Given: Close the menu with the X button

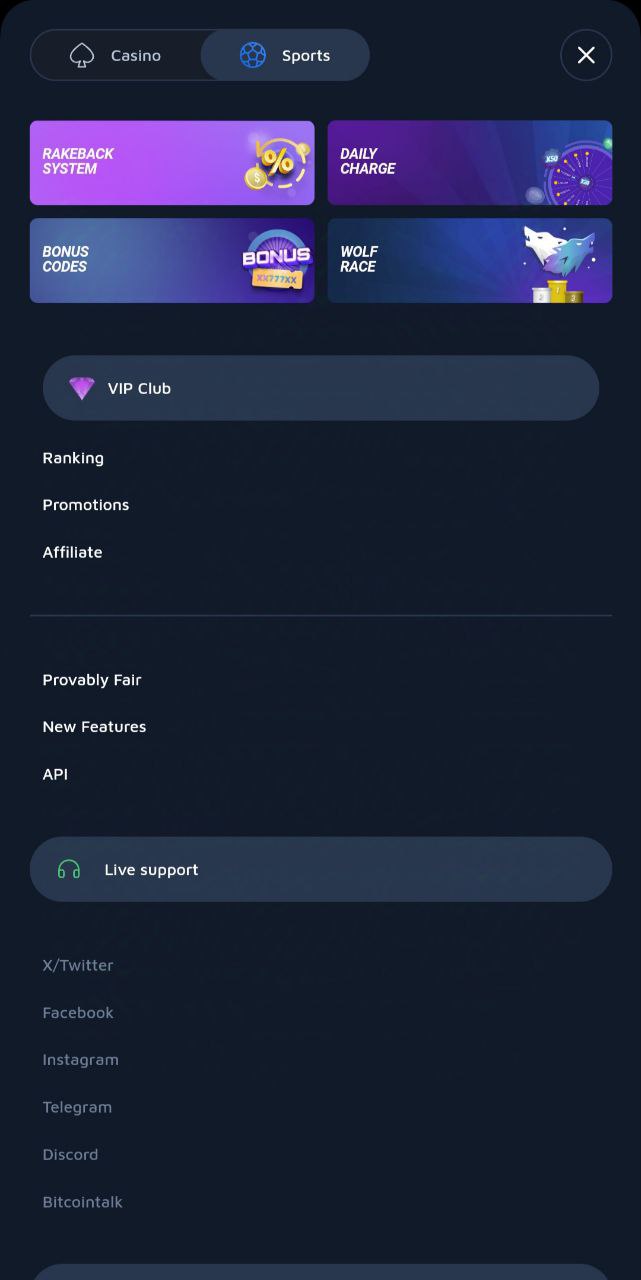Looking at the screenshot, I should coord(586,55).
